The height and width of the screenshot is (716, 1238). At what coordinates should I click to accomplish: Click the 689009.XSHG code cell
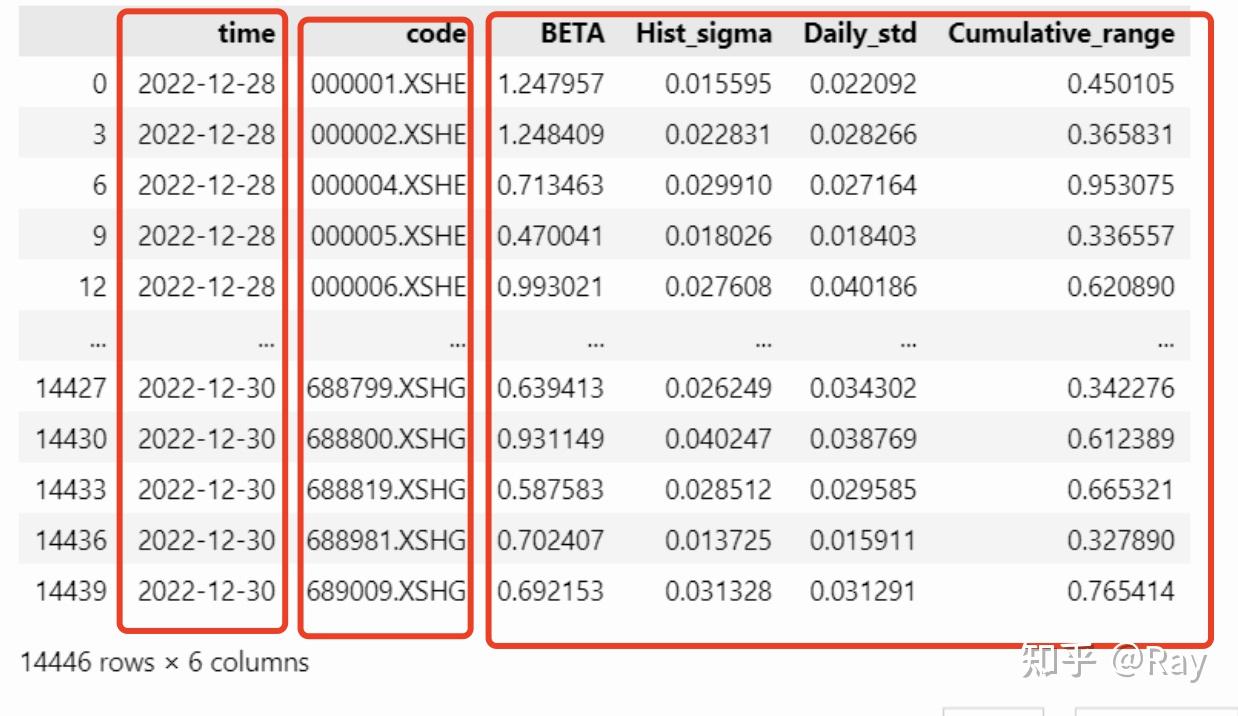click(x=386, y=591)
